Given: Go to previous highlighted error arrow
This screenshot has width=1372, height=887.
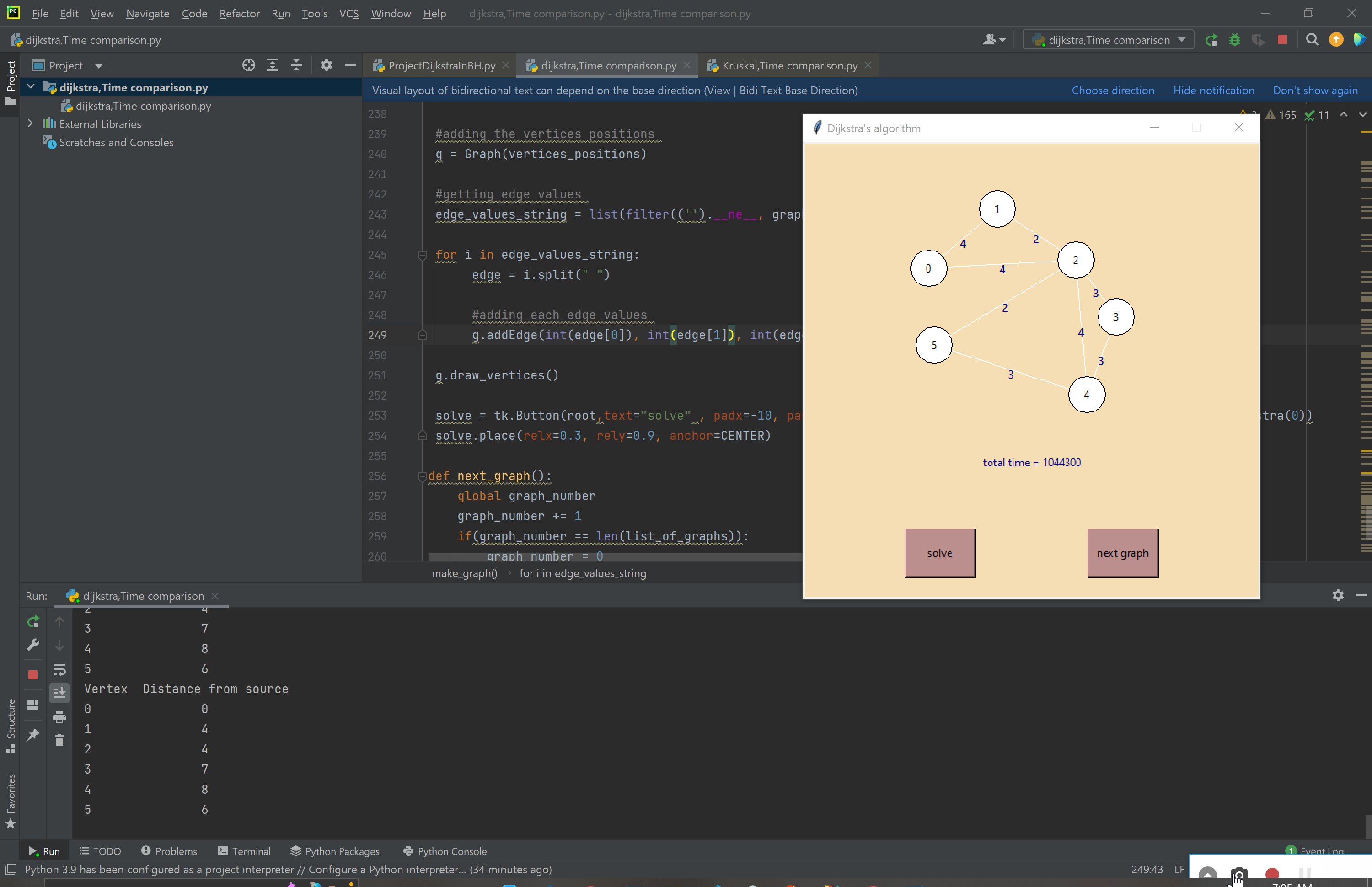Looking at the screenshot, I should pos(1343,115).
